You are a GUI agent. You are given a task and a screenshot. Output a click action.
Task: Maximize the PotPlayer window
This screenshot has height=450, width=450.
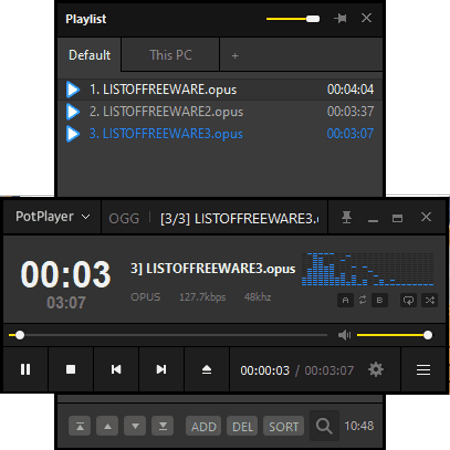point(397,218)
